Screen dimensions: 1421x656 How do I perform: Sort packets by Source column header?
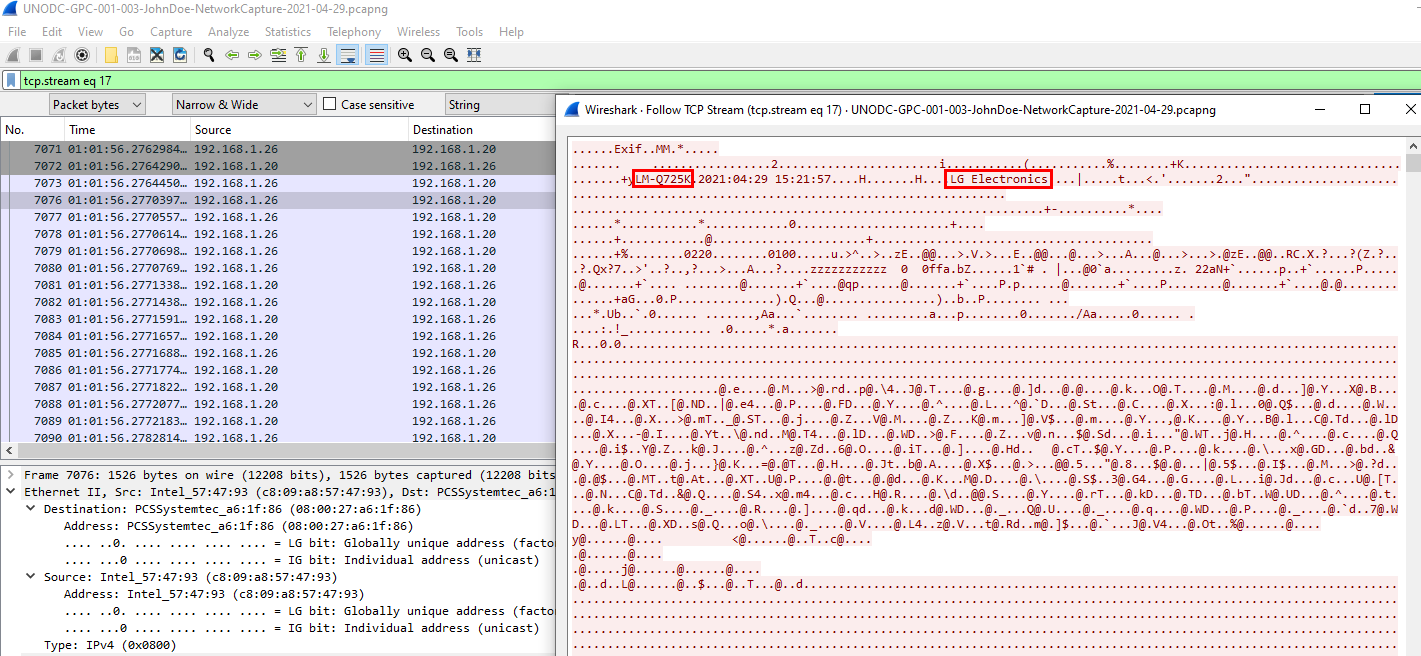point(213,130)
